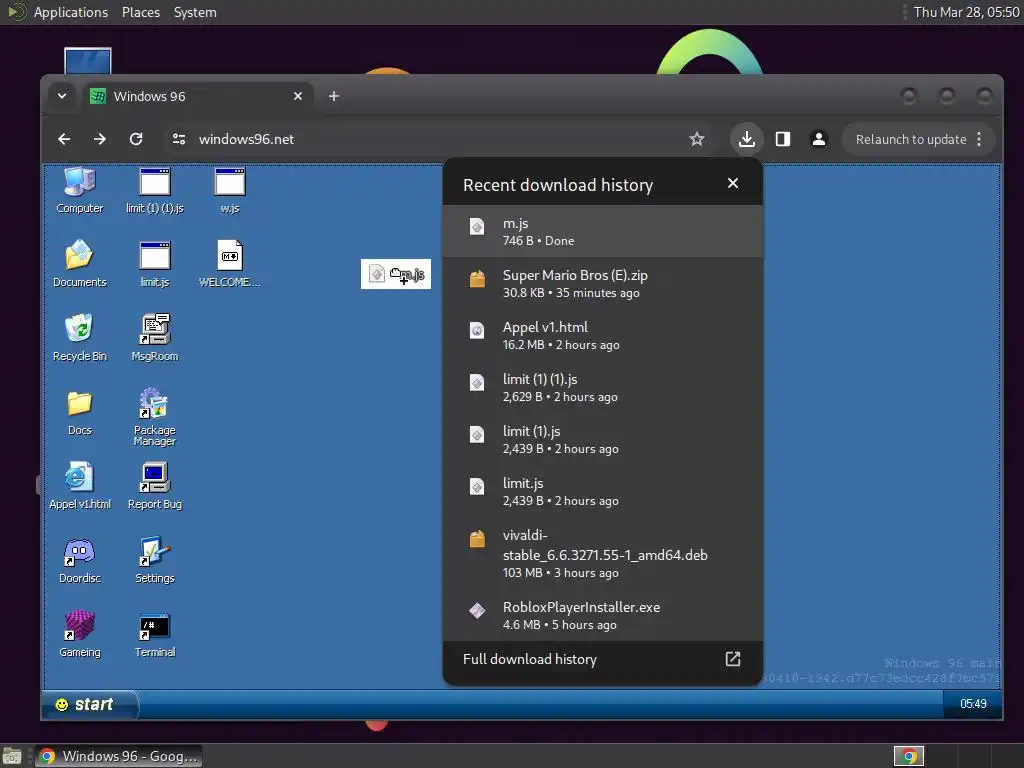Open the System menu

[x=195, y=12]
